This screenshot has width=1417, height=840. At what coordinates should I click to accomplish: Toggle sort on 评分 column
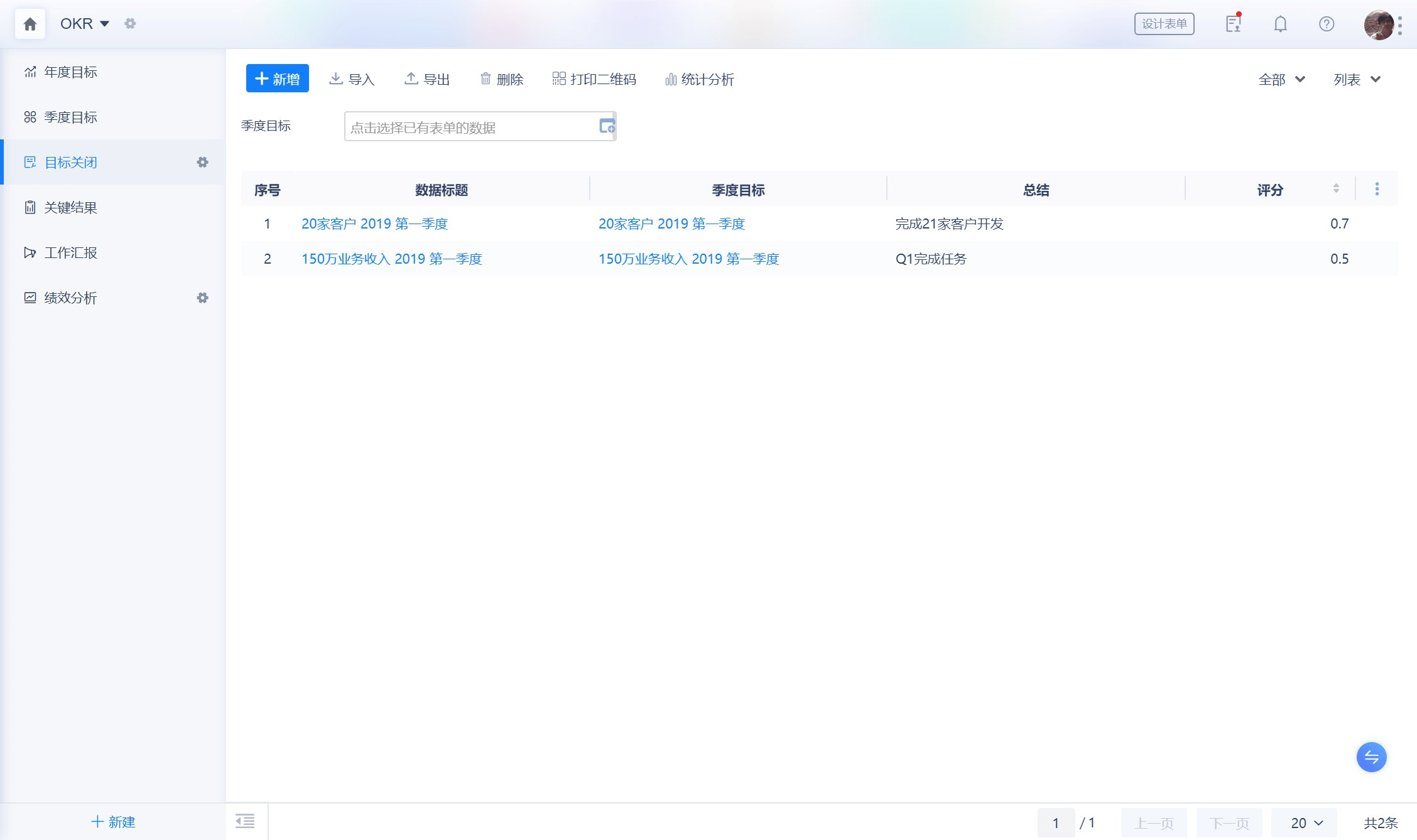pos(1336,188)
